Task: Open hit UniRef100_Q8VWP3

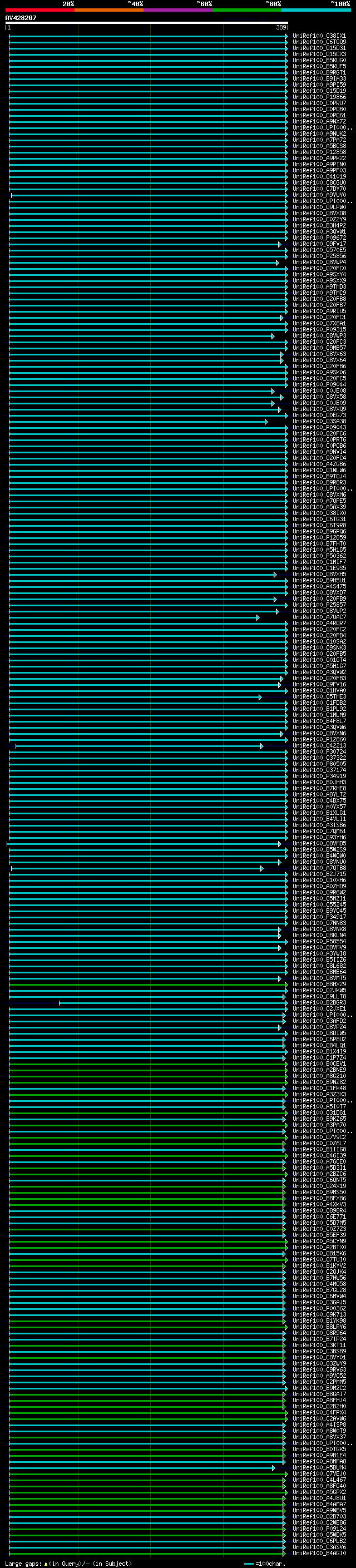Action: (x=319, y=335)
